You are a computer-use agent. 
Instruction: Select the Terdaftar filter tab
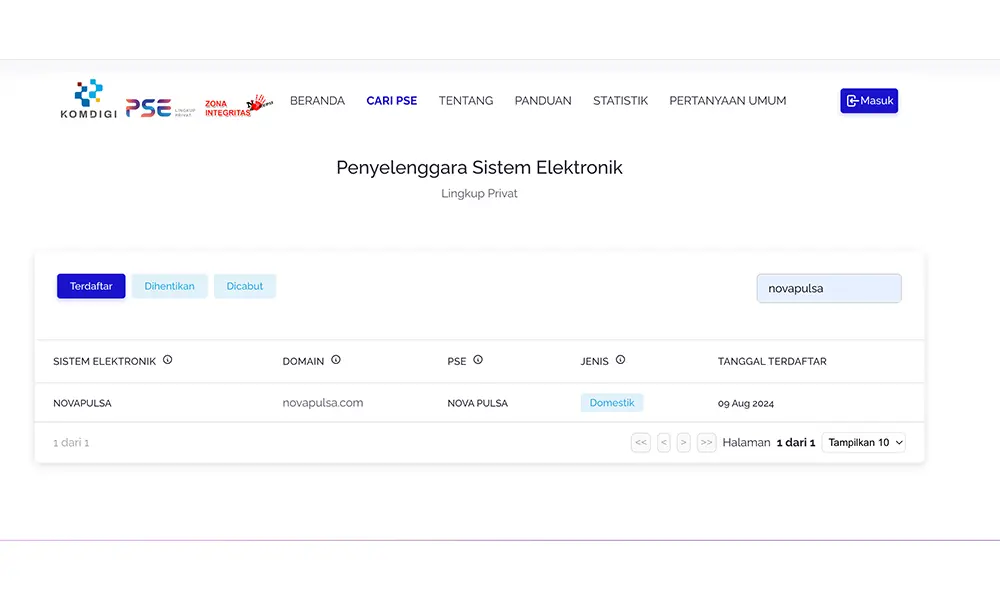(x=91, y=286)
